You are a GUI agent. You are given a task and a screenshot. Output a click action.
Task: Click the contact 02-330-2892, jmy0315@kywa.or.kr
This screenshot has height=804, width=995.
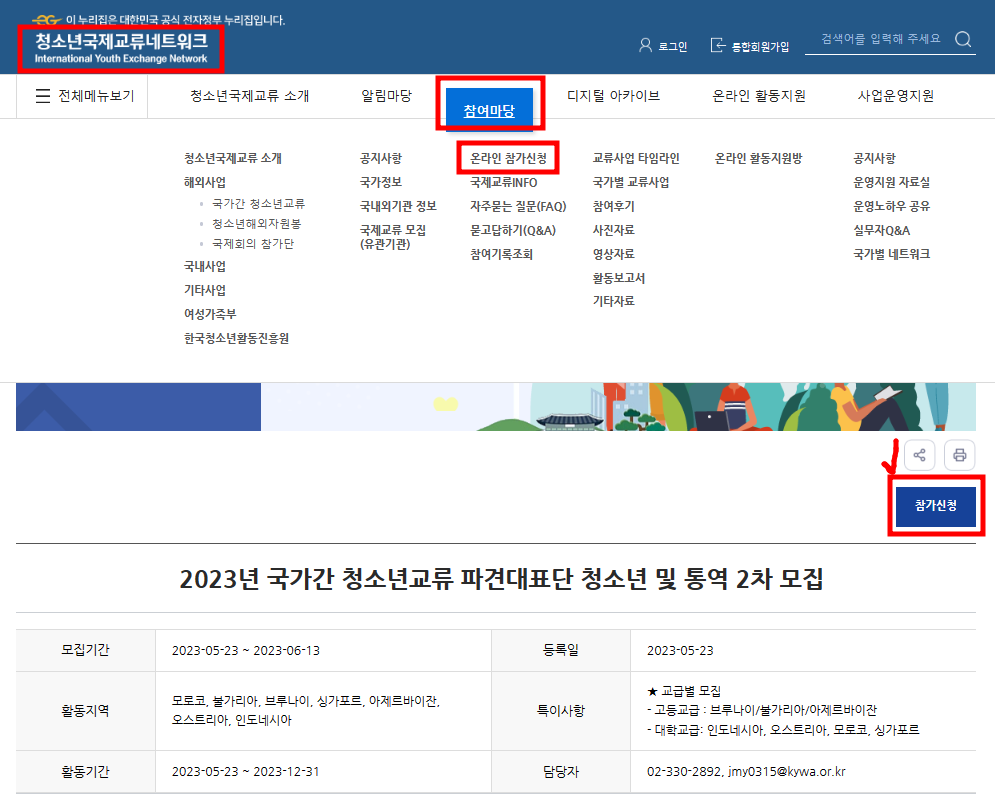coord(746,772)
